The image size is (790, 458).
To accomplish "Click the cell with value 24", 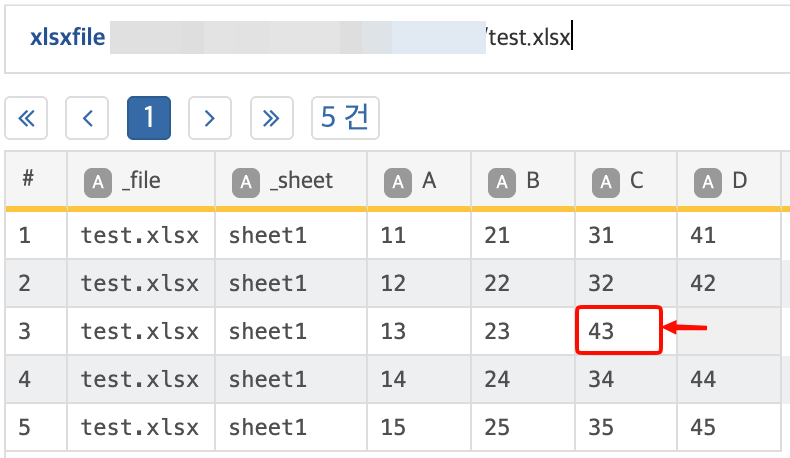I will 497,379.
